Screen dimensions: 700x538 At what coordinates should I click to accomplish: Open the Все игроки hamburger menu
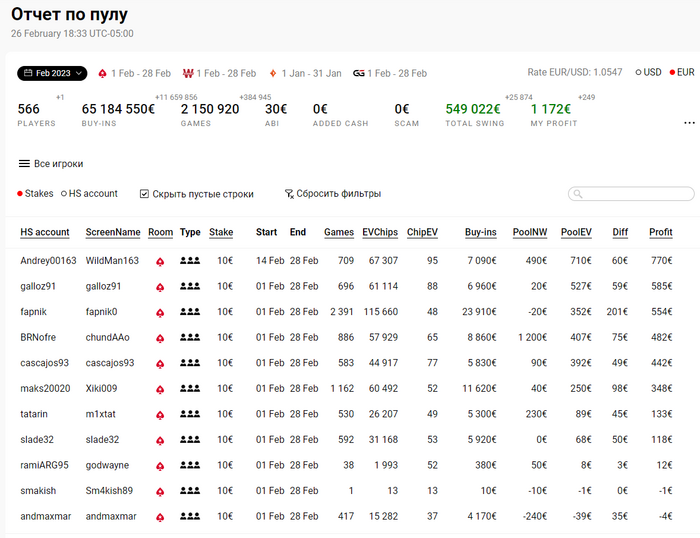click(24, 164)
